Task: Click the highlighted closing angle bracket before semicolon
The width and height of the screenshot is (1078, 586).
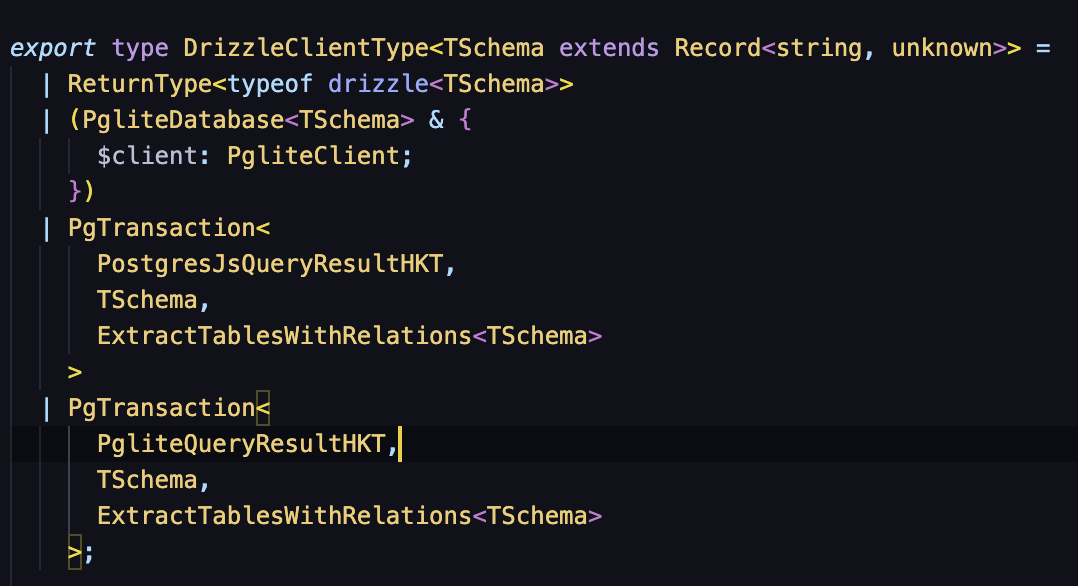Action: point(74,552)
